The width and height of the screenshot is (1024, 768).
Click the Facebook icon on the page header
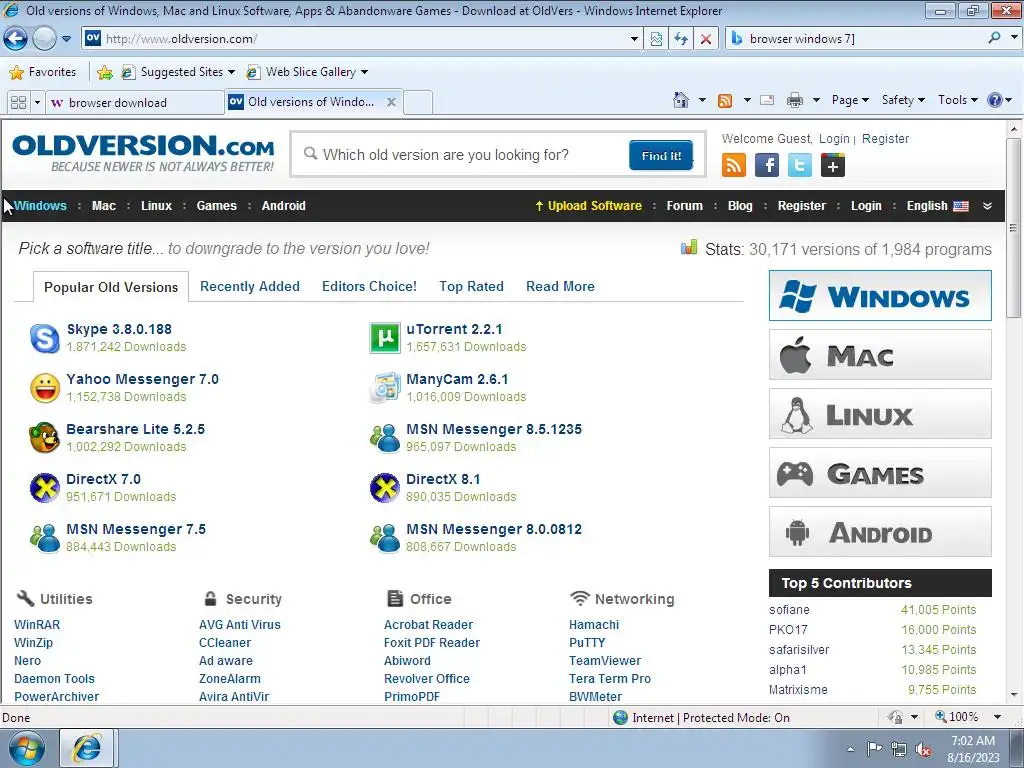click(767, 165)
